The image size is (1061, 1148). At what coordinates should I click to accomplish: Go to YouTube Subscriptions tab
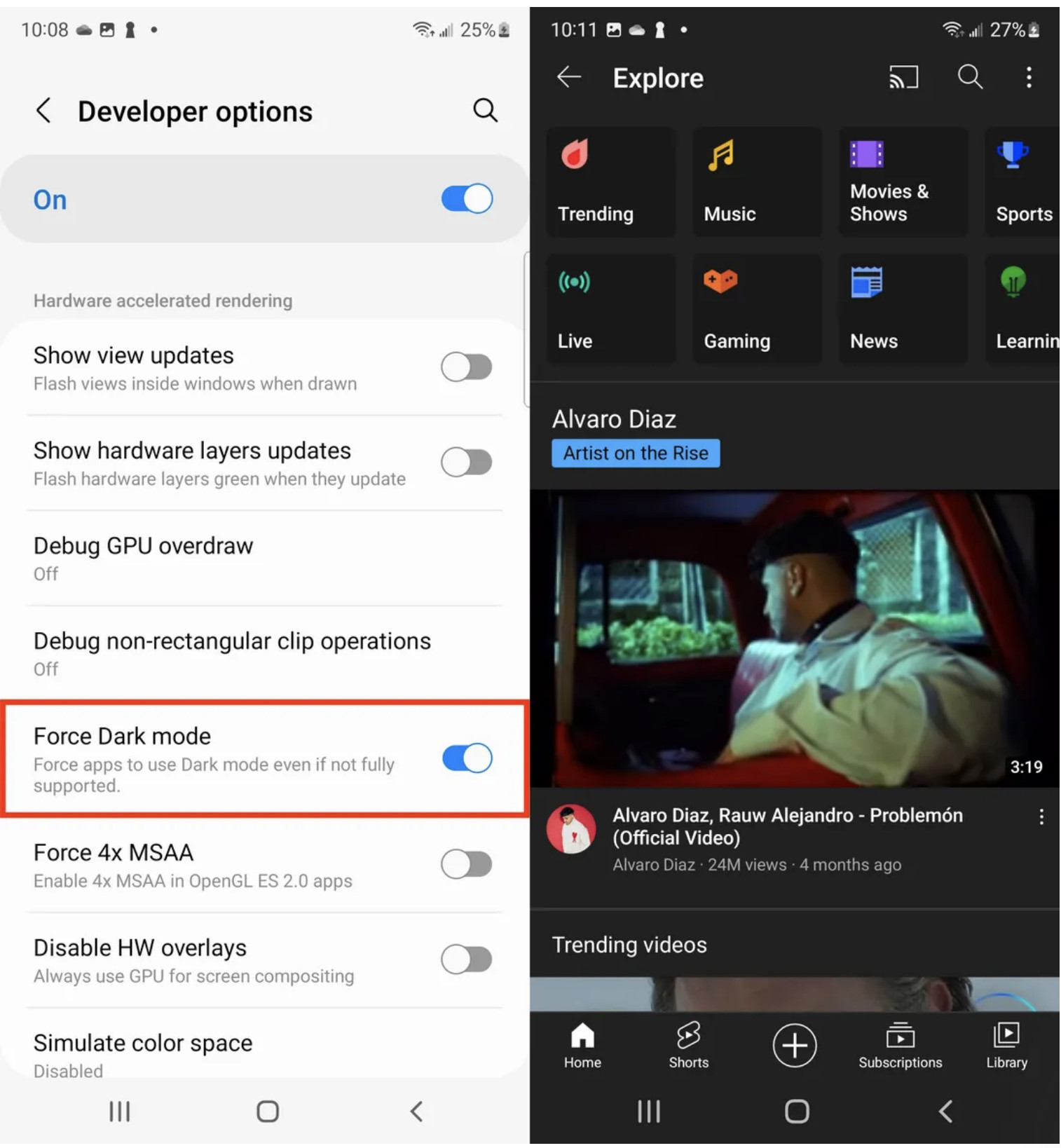point(901,1046)
